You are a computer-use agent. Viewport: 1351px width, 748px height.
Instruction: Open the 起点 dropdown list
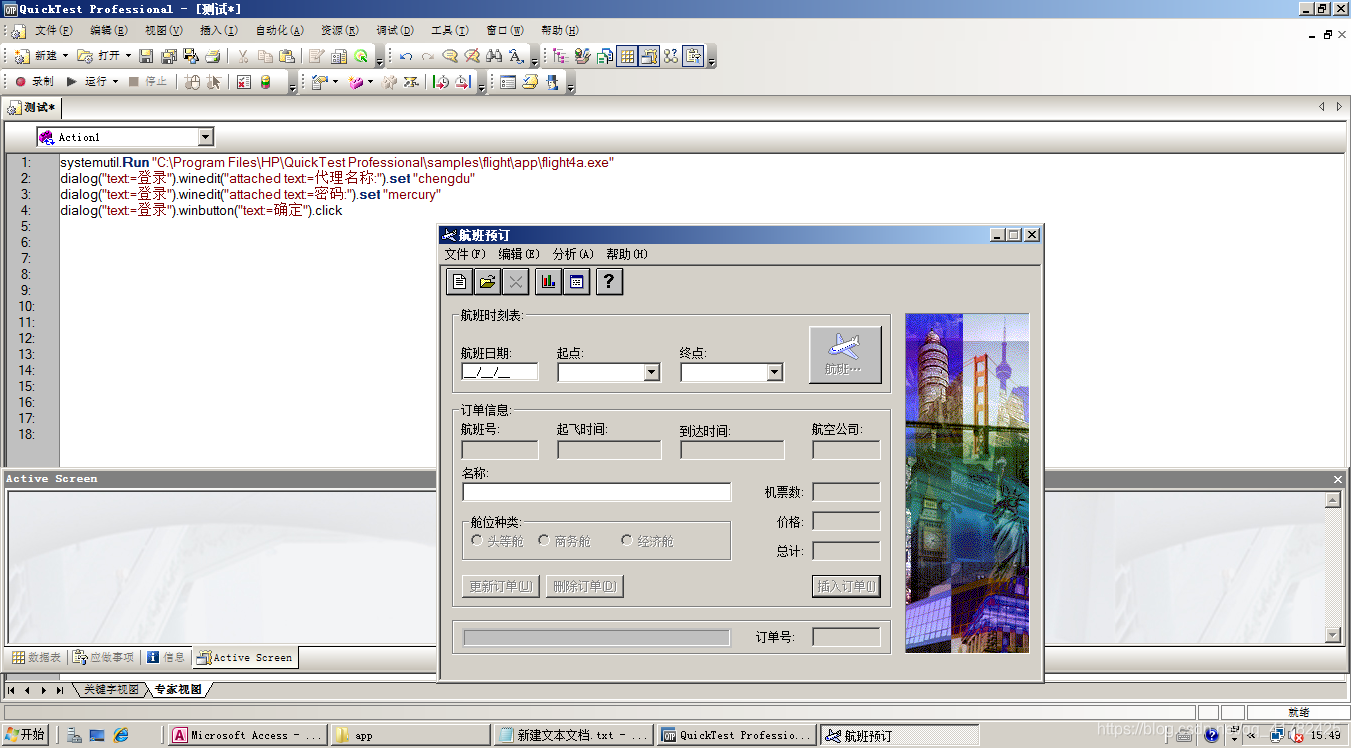(x=652, y=371)
